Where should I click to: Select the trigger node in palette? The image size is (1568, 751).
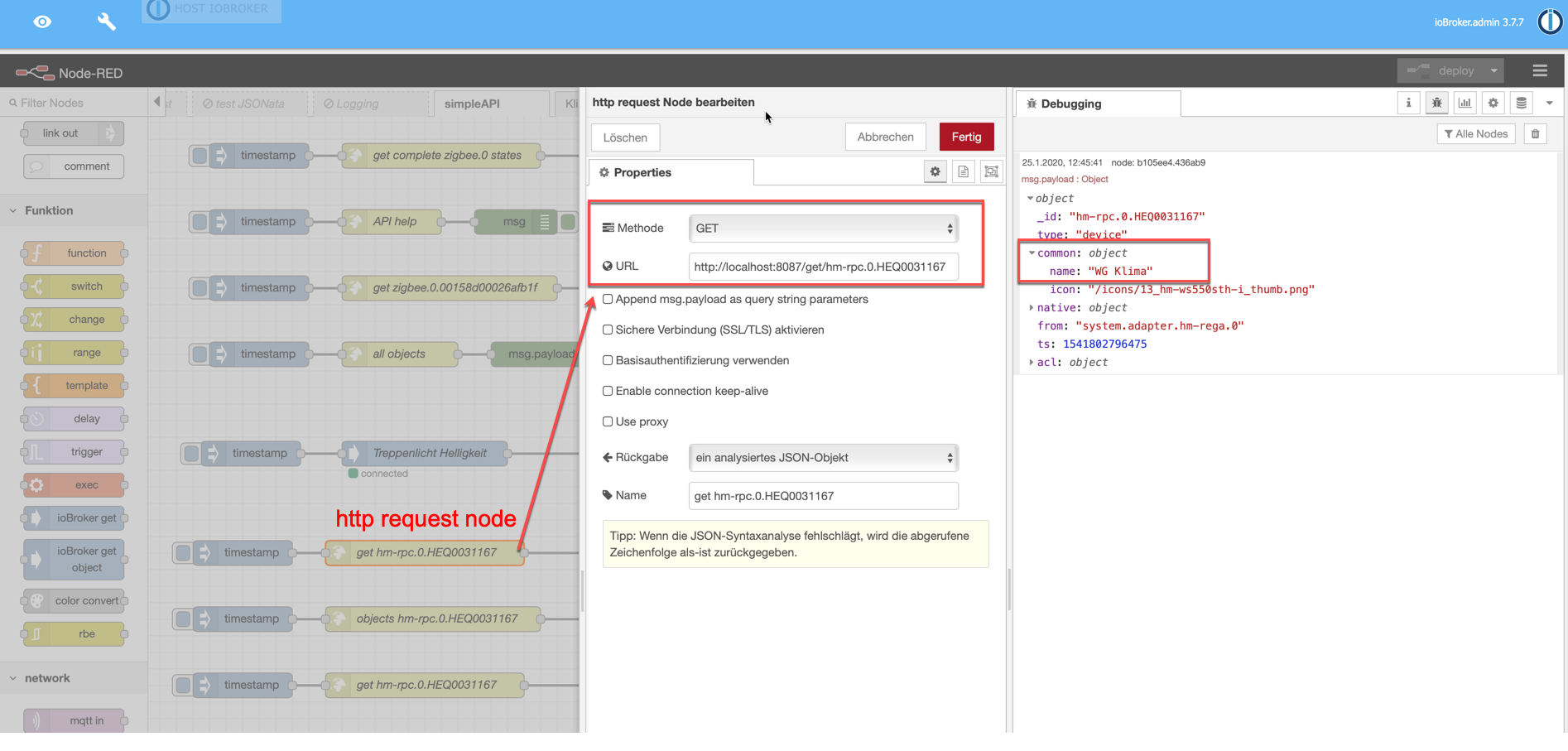click(75, 452)
